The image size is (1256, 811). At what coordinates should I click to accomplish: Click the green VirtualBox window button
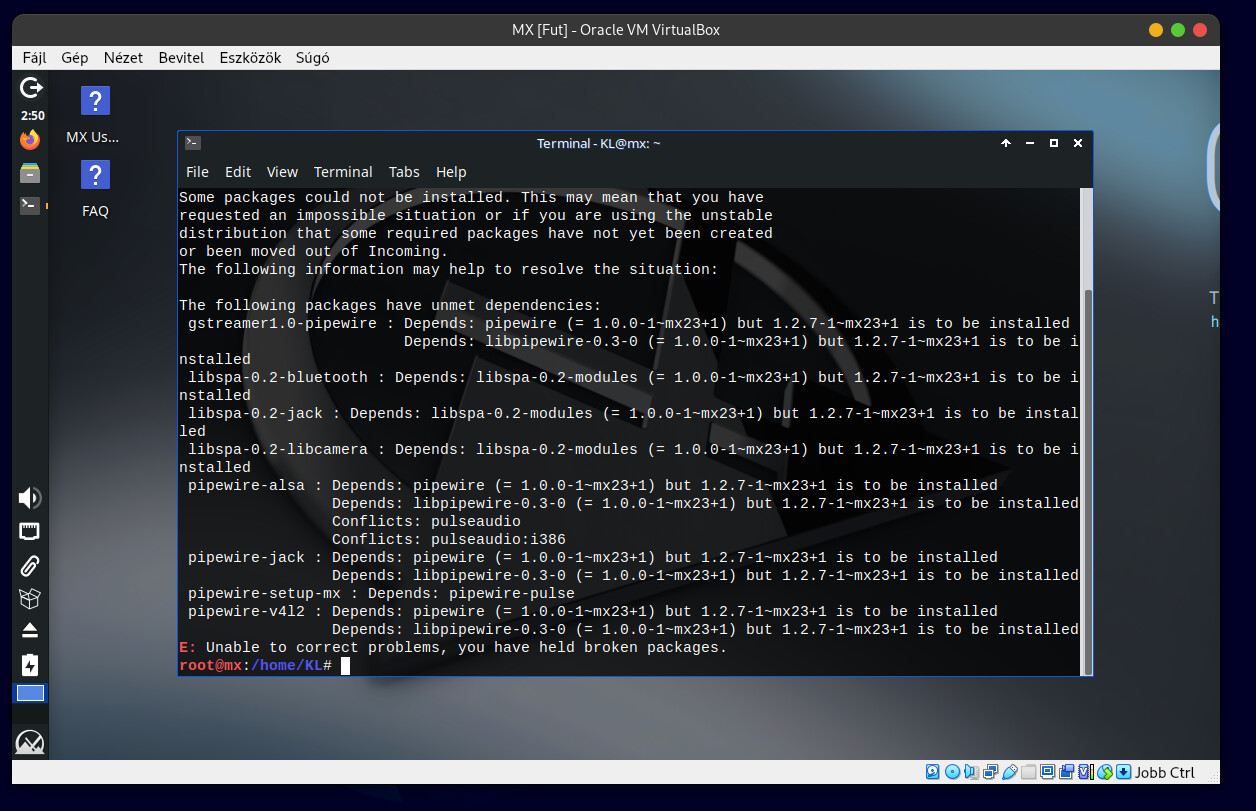[1178, 30]
